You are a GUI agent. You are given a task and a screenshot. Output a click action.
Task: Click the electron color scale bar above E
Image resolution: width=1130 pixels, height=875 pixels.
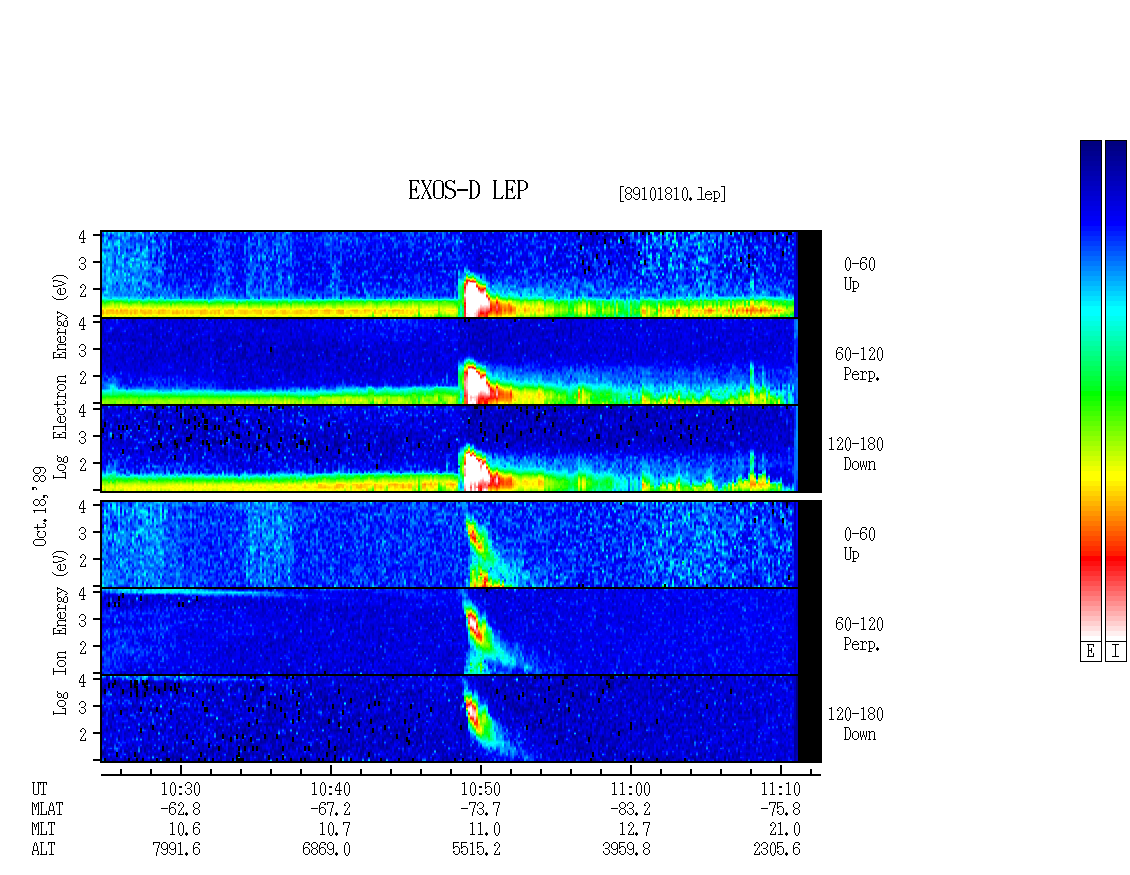[x=1090, y=390]
